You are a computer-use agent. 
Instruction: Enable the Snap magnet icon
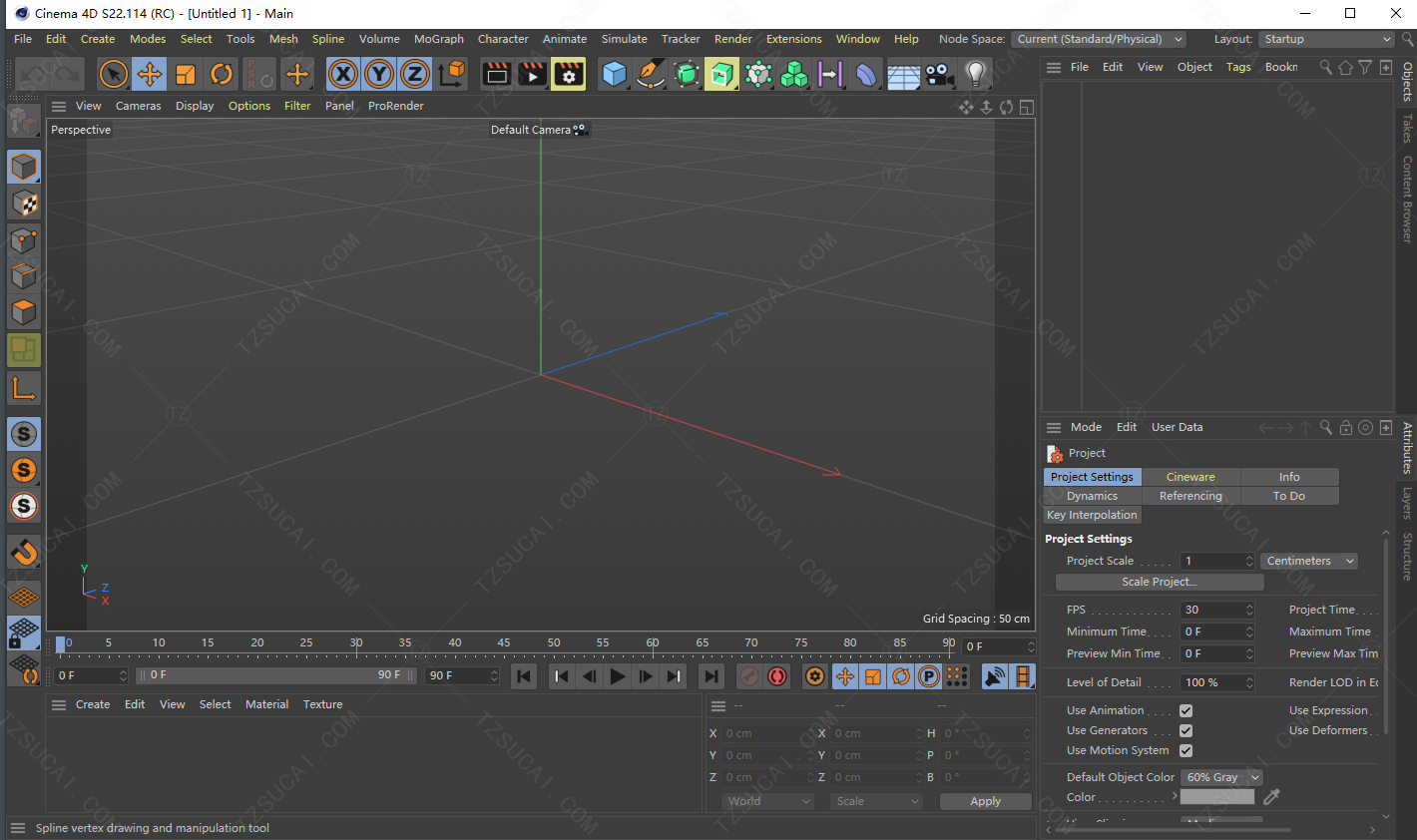click(x=24, y=552)
